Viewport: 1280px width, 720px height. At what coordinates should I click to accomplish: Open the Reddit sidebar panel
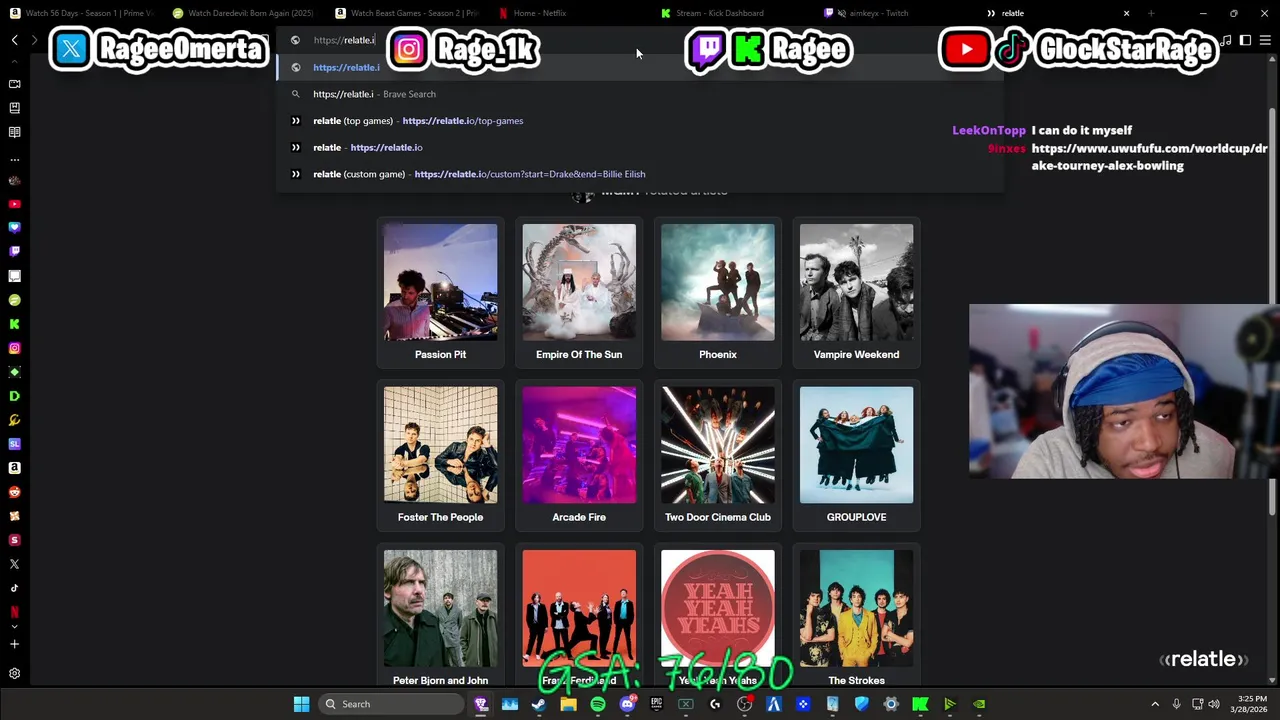click(14, 492)
